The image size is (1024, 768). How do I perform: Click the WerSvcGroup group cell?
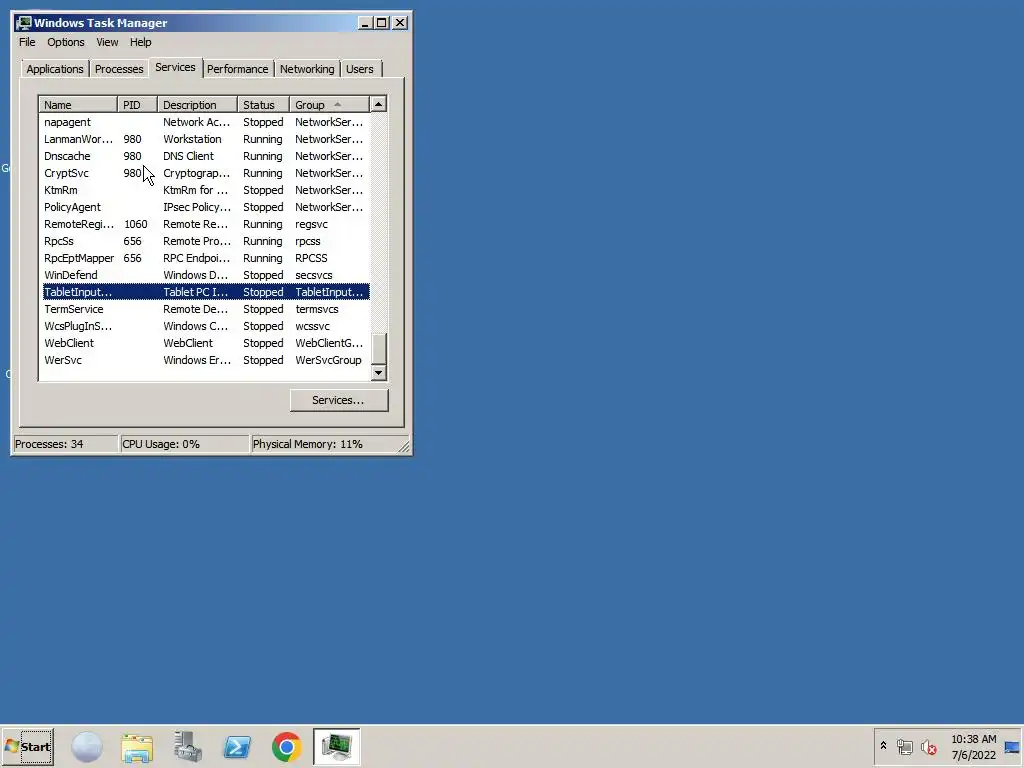tap(328, 360)
